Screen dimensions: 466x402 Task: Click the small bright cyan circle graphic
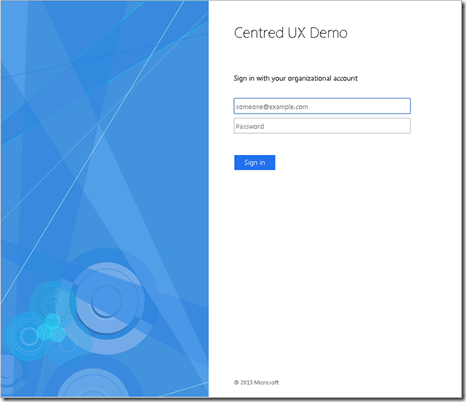(x=52, y=321)
